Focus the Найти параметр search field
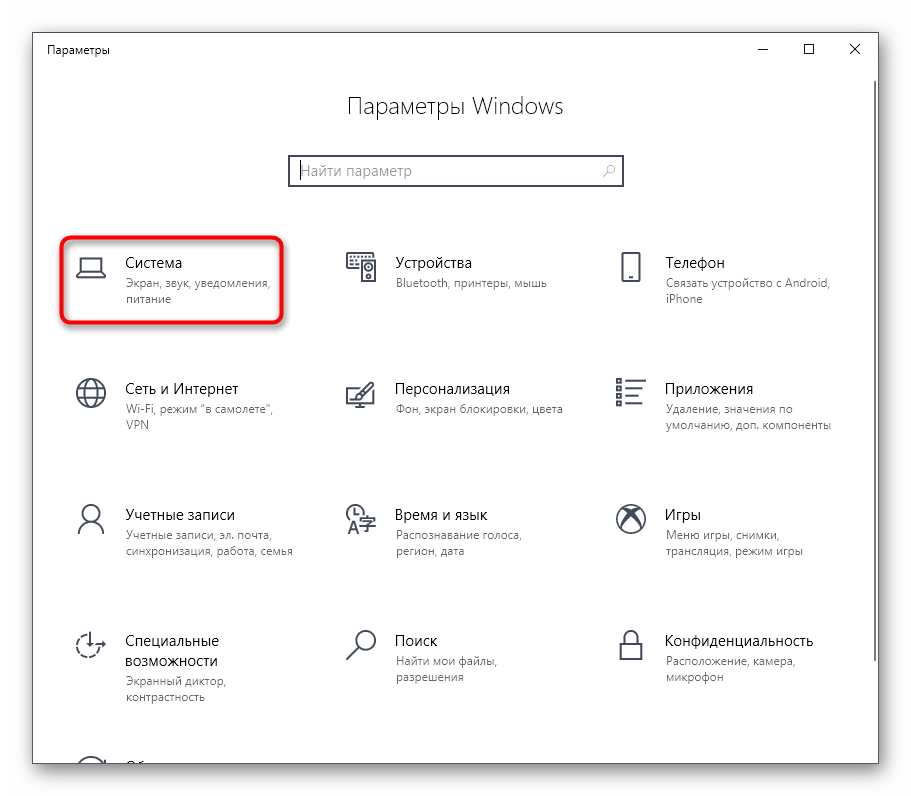 click(456, 171)
